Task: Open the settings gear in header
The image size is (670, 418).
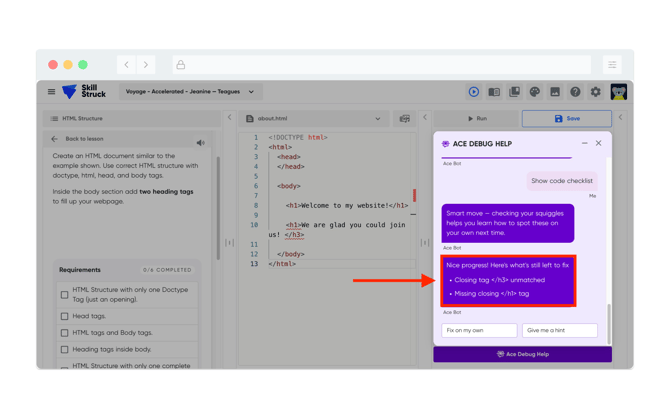Action: coord(596,92)
